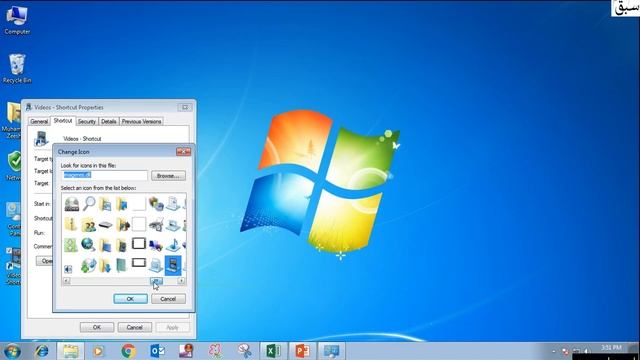Choose the music note icon
The image size is (640, 360).
click(173, 245)
